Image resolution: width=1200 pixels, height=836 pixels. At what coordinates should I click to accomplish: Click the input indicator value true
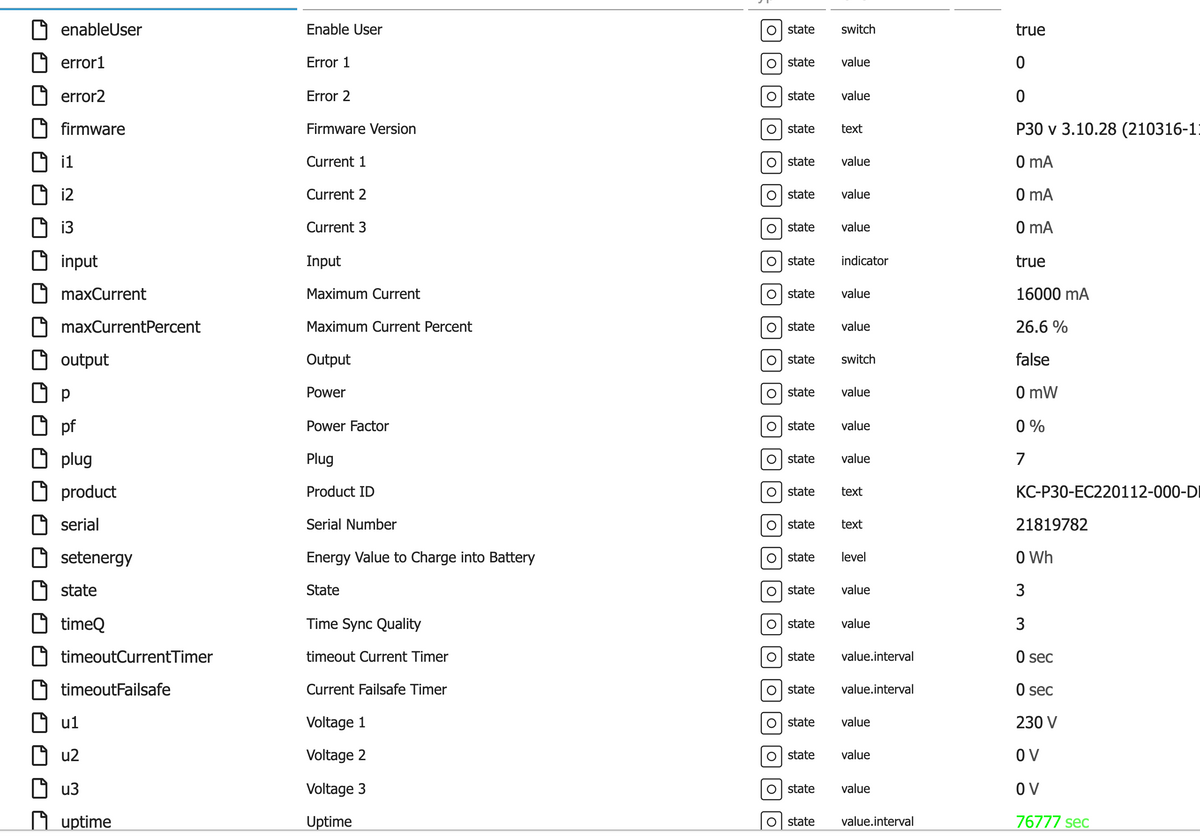[1030, 261]
